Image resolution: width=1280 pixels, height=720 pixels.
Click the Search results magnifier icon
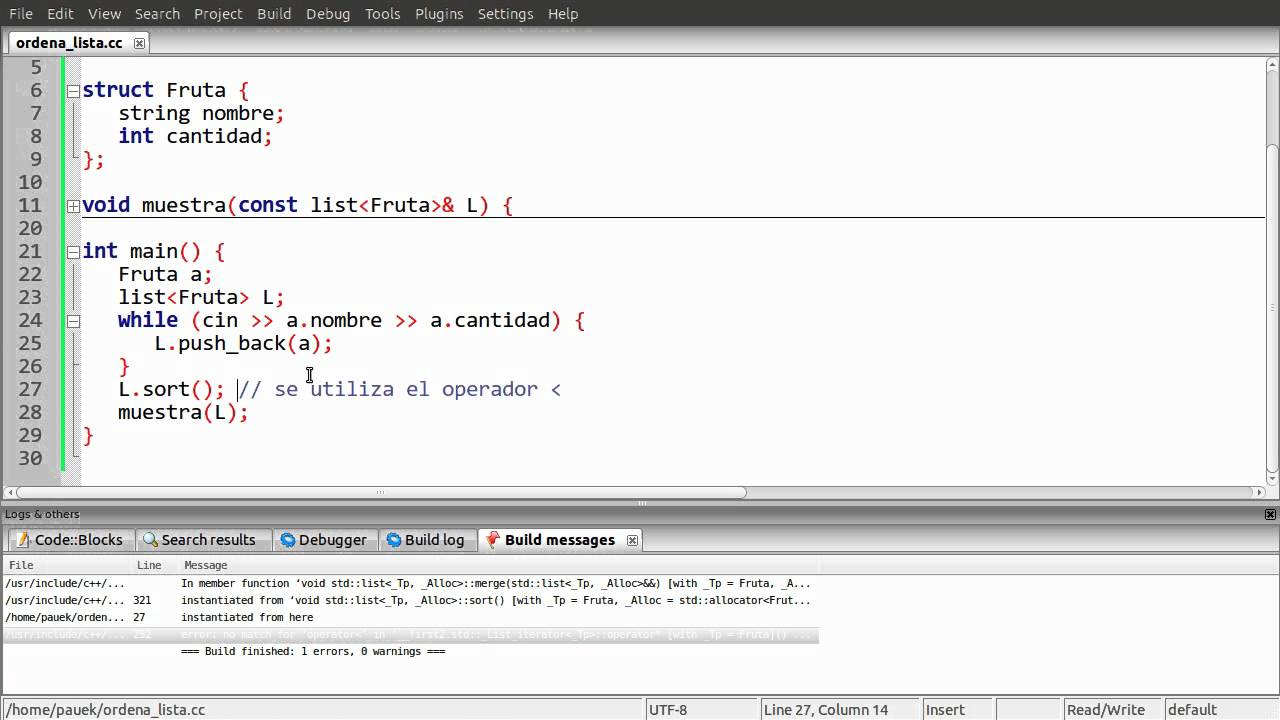[x=151, y=540]
